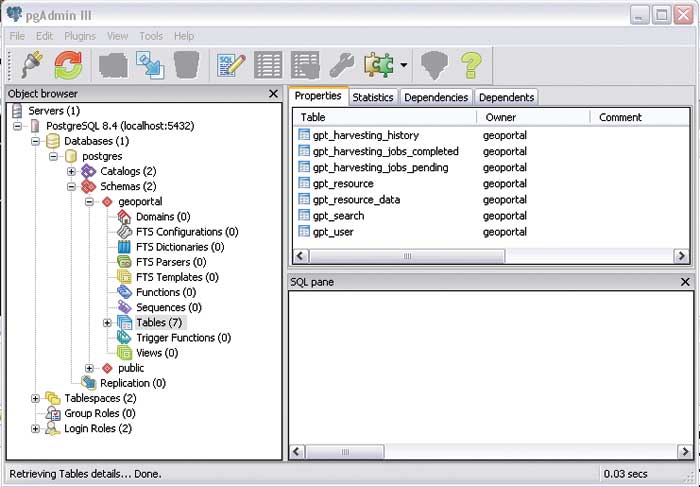This screenshot has width=700, height=487.
Task: Collapse the PostgreSQL 8.4 server node
Action: (17, 126)
